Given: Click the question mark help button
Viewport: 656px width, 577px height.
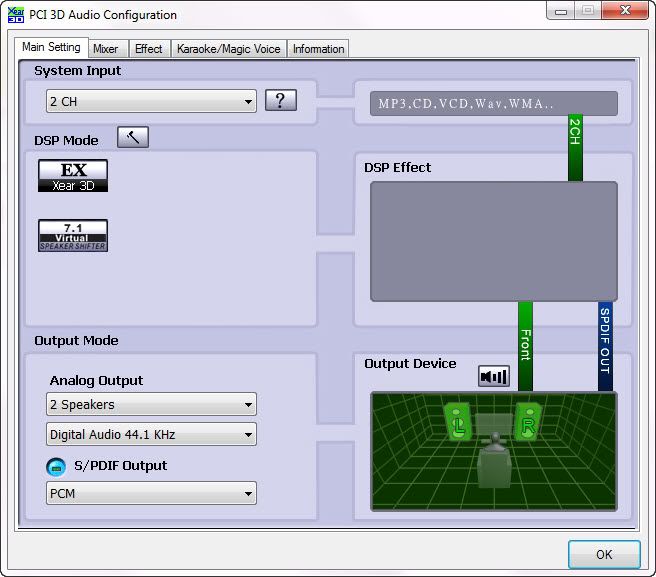Looking at the screenshot, I should (x=281, y=100).
